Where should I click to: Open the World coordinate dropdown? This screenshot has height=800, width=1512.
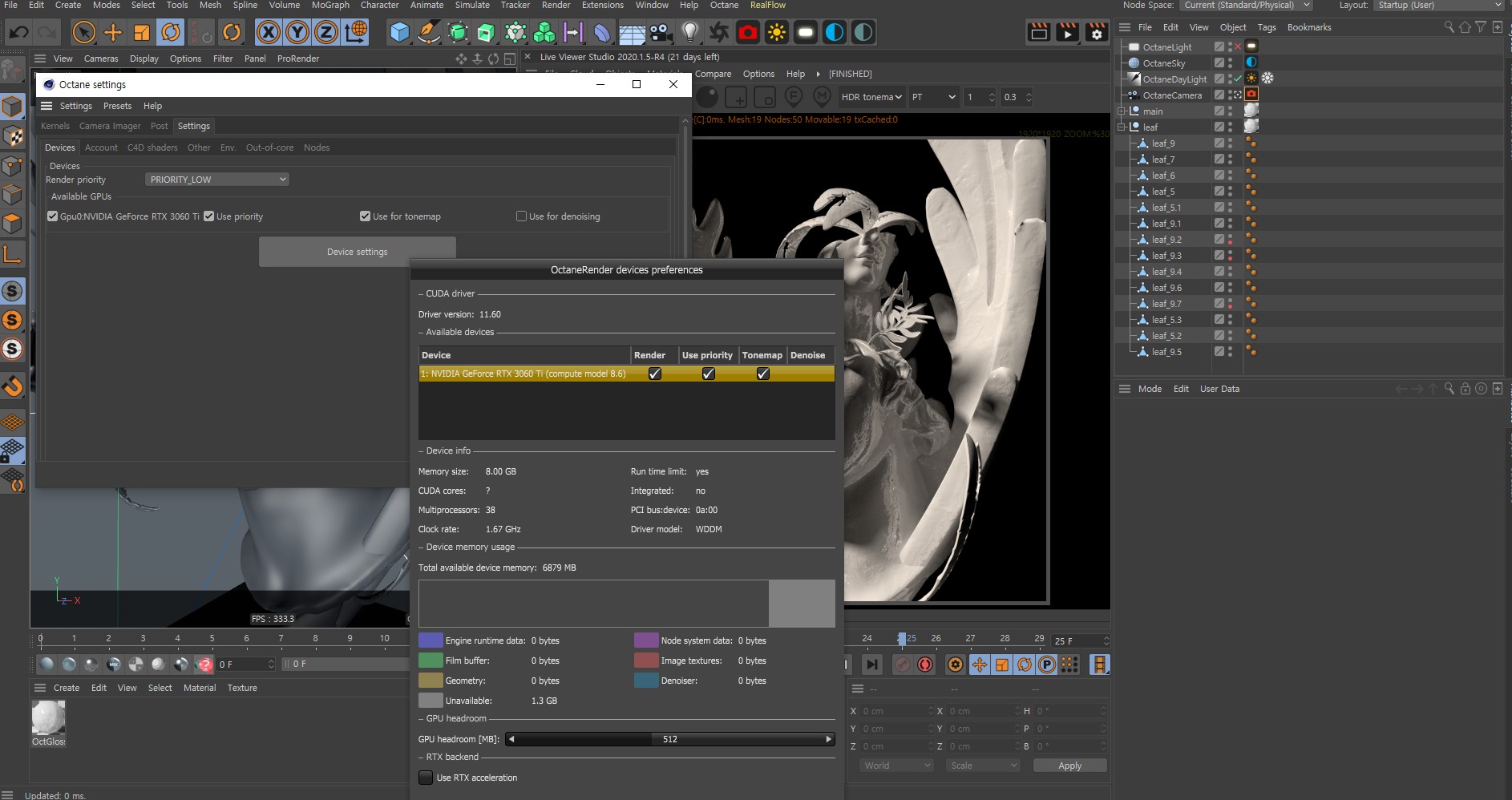896,766
